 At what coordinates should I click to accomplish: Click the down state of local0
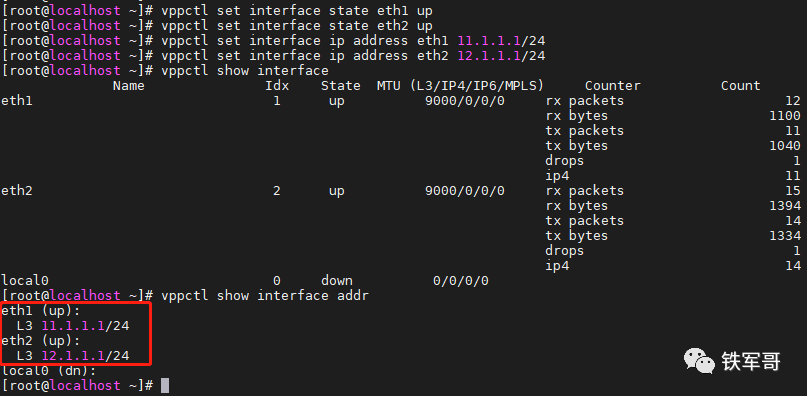coord(337,281)
